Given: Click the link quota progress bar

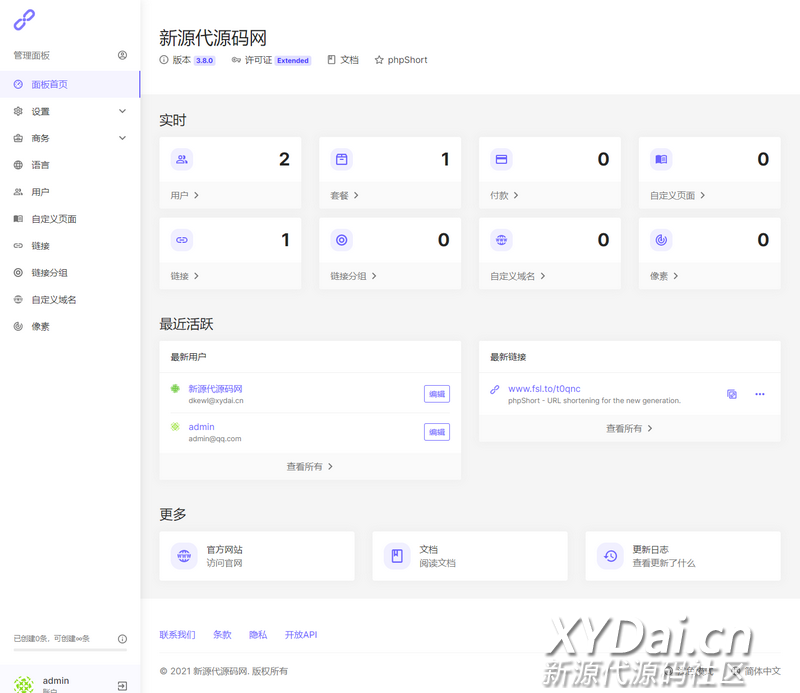Looking at the screenshot, I should coord(64,650).
